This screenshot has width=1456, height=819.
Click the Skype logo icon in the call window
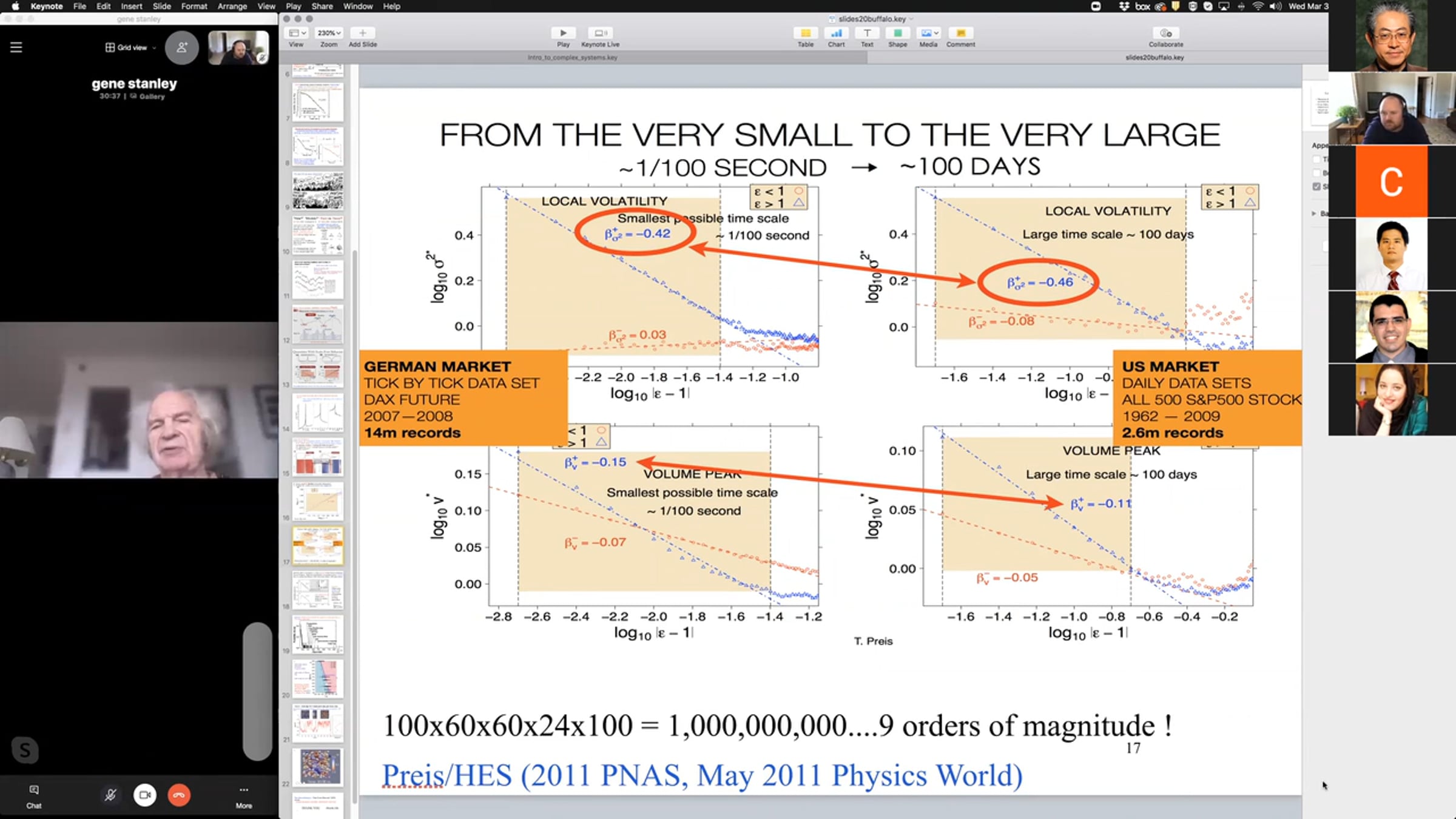[x=25, y=750]
